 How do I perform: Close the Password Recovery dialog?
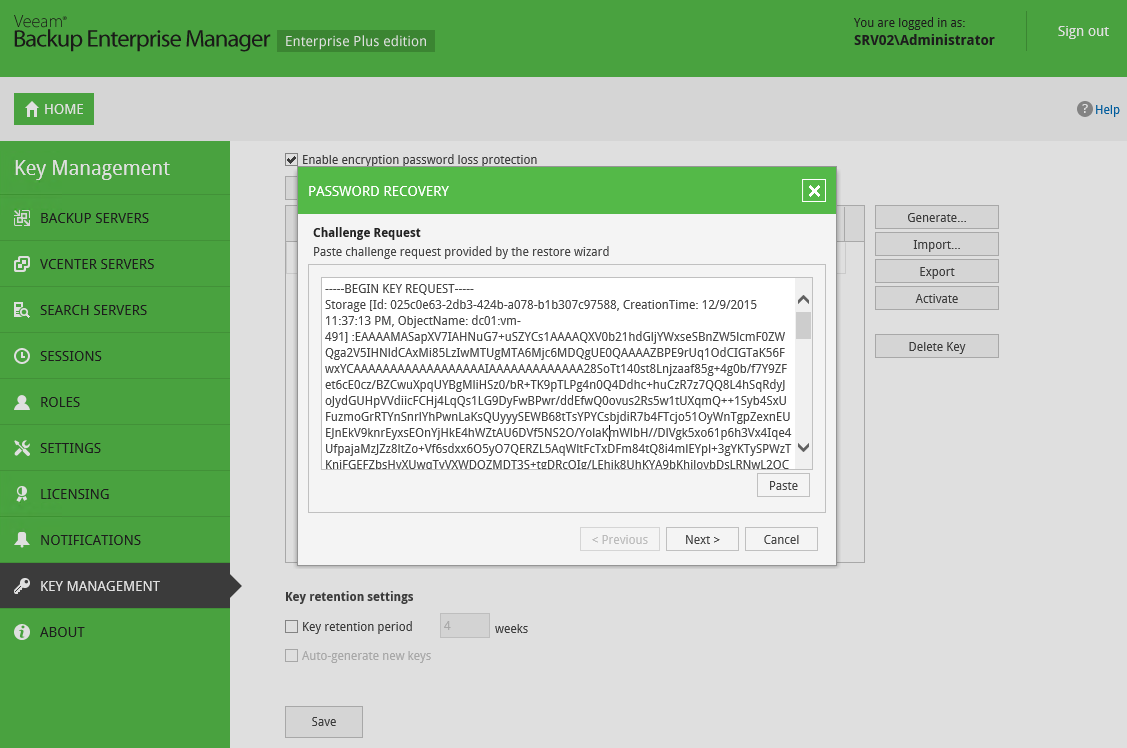[x=814, y=191]
